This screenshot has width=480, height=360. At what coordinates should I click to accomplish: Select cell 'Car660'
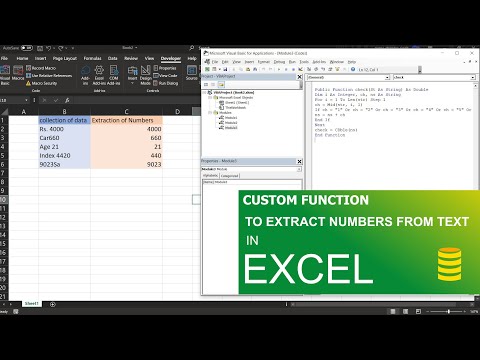point(64,138)
